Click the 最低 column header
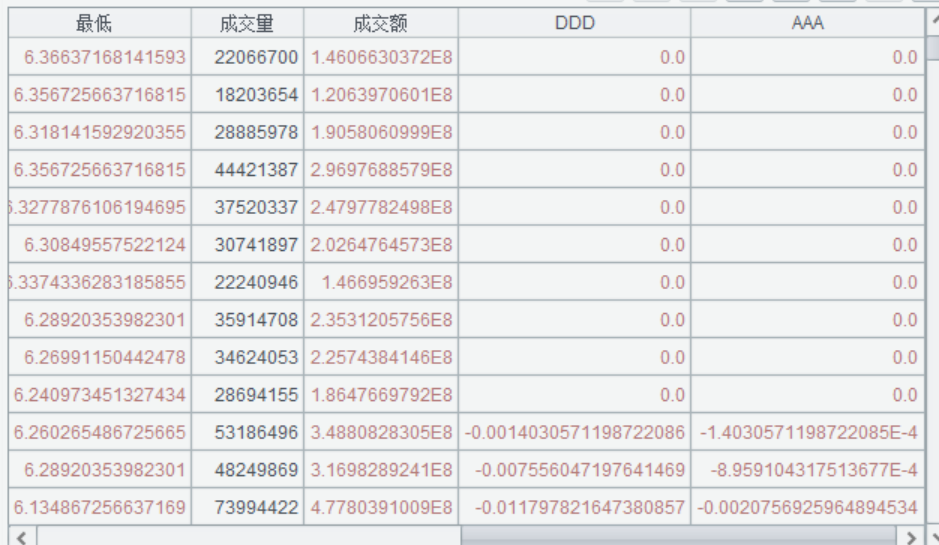This screenshot has width=939, height=545. pos(99,23)
